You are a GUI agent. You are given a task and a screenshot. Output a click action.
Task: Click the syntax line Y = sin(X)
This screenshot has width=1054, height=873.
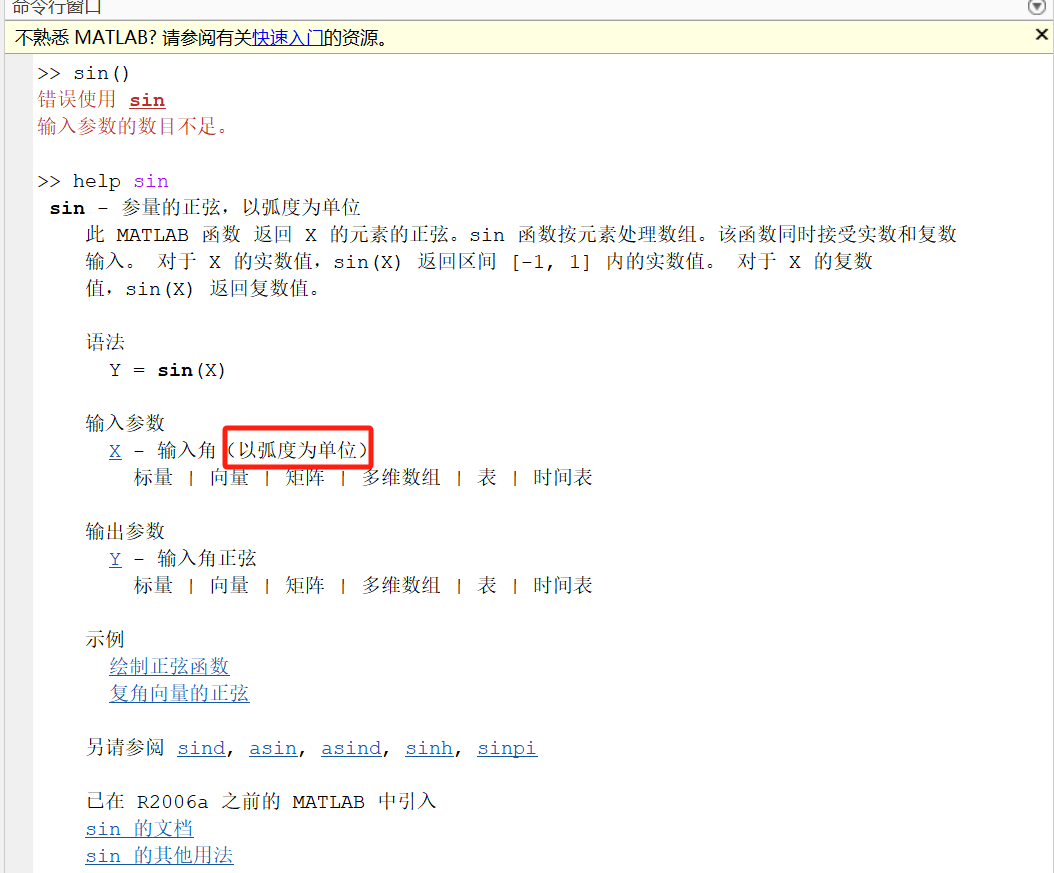[x=167, y=370]
